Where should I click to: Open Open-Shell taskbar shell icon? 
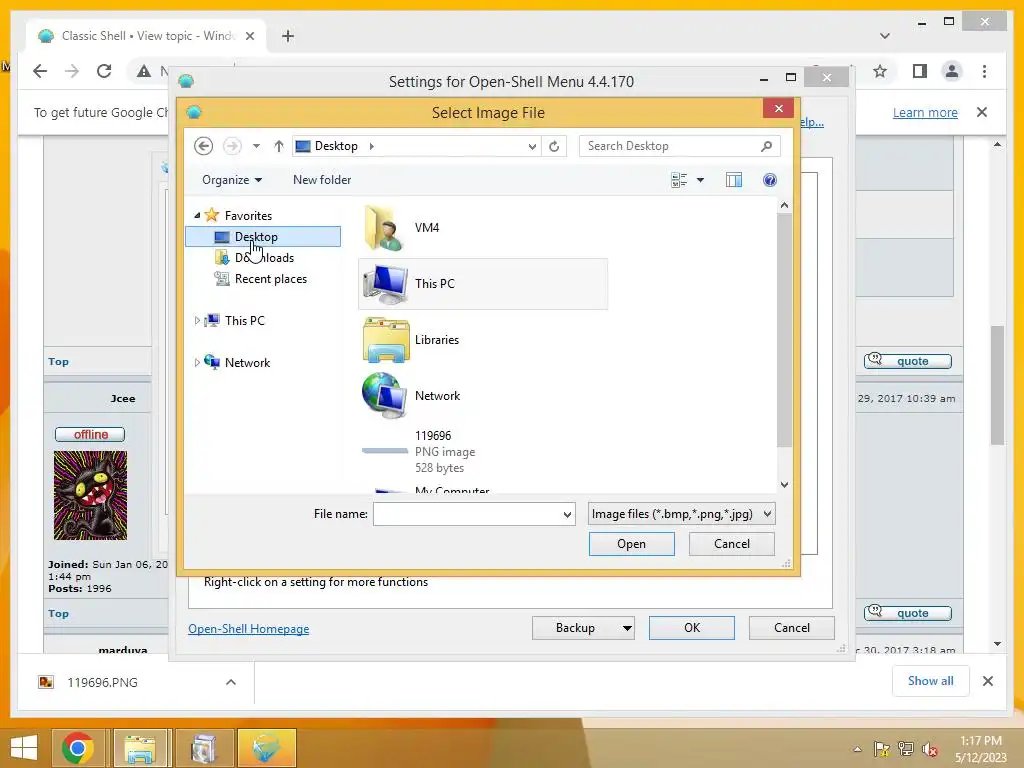tap(267, 748)
